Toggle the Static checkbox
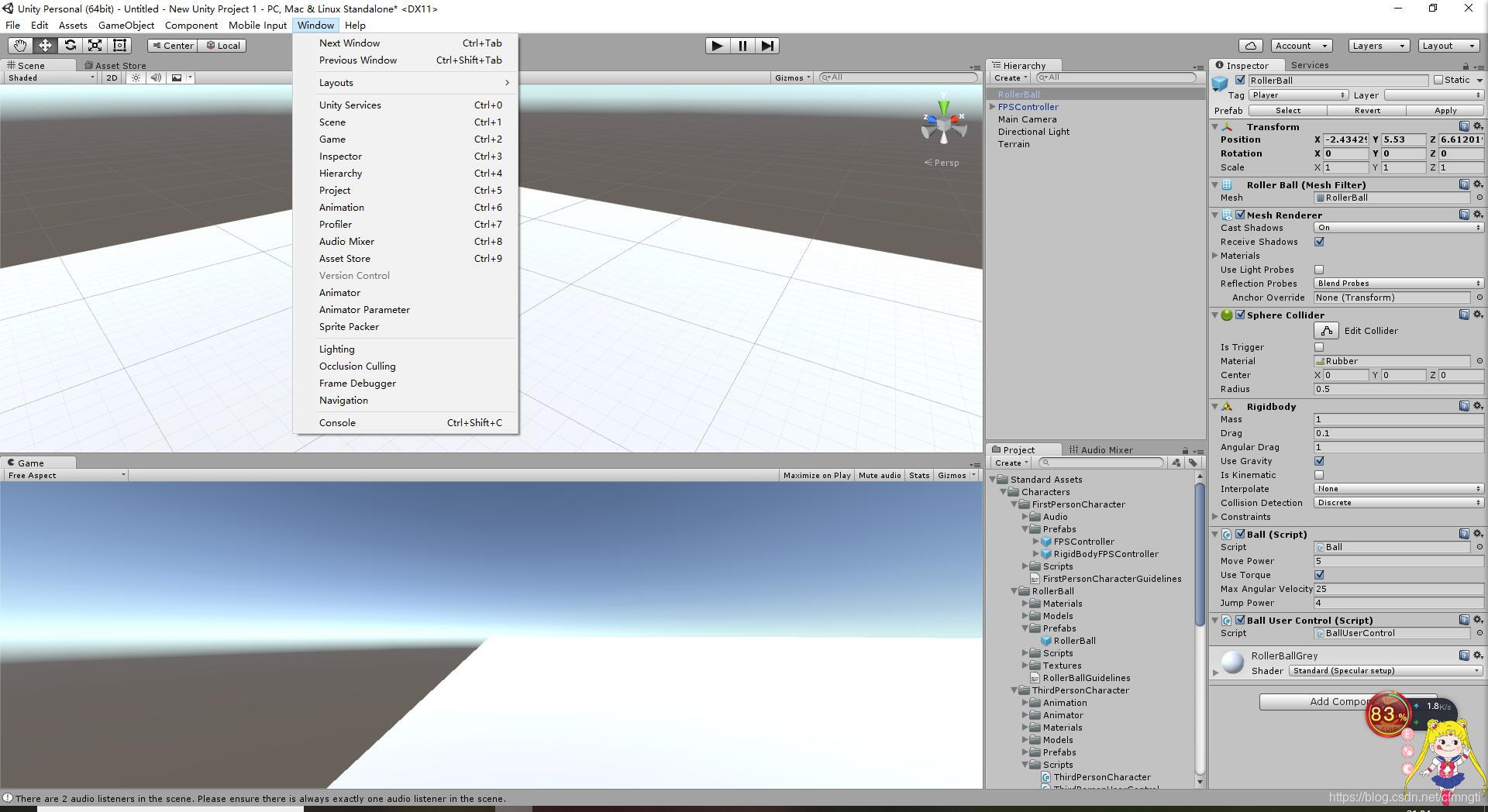Screen dimensions: 1488x812 pos(1438,80)
